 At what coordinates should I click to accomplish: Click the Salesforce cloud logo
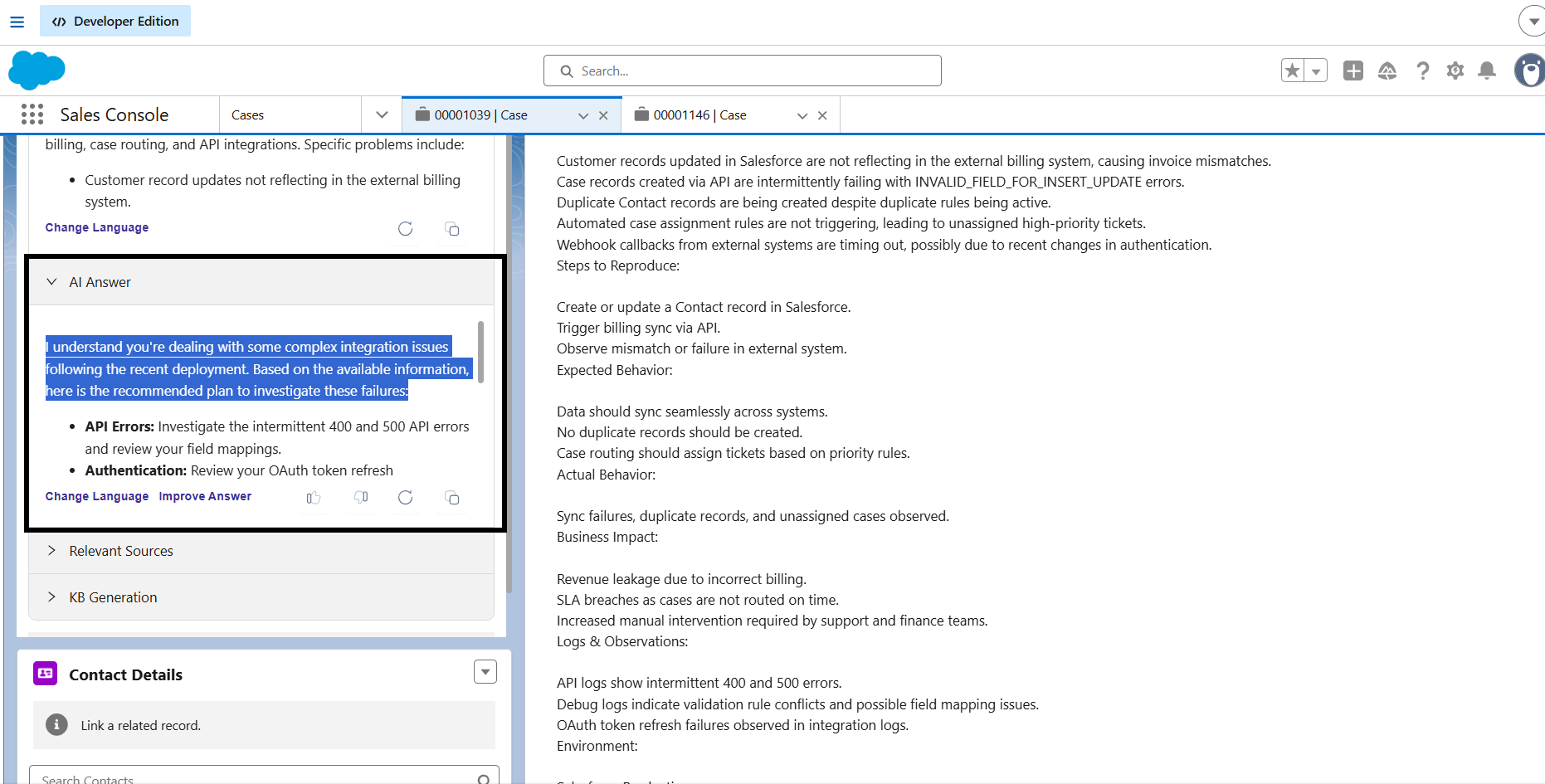(x=37, y=70)
